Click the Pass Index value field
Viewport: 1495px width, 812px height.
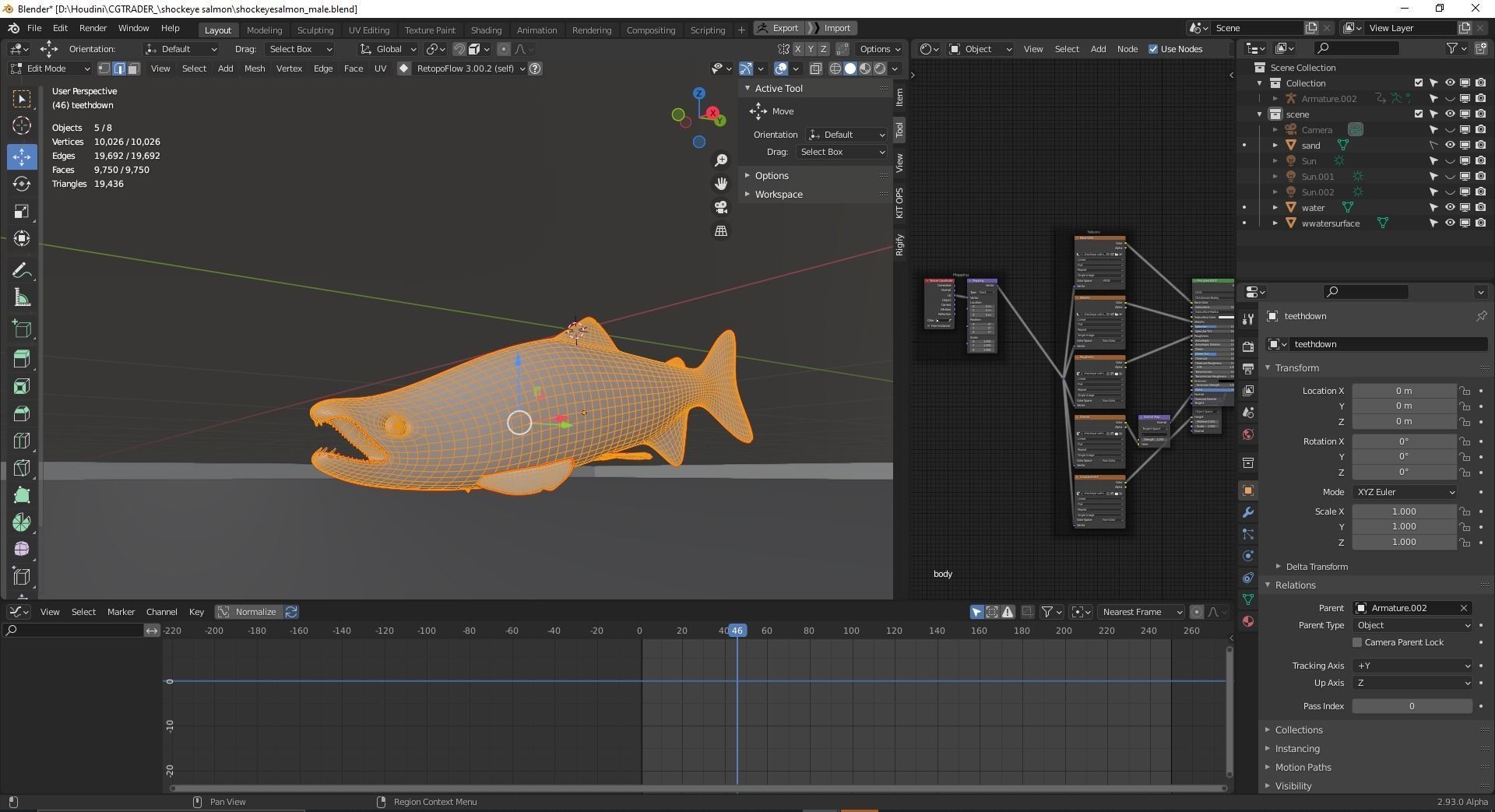point(1412,706)
